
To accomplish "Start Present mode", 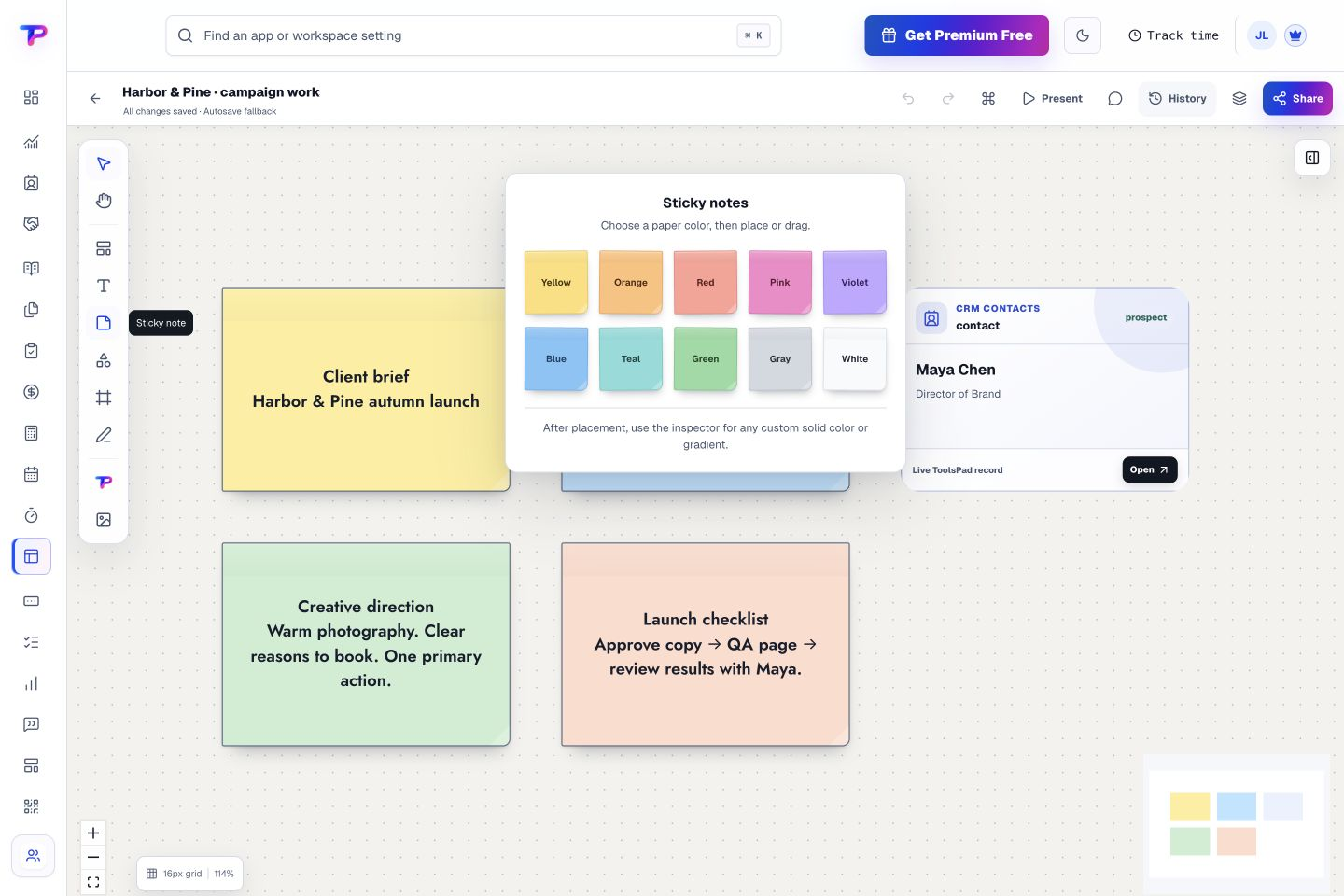I will [1052, 99].
